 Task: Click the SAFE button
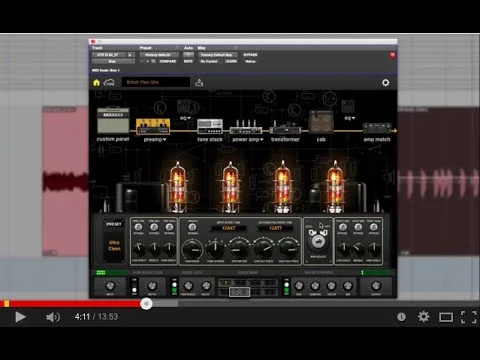coord(188,61)
